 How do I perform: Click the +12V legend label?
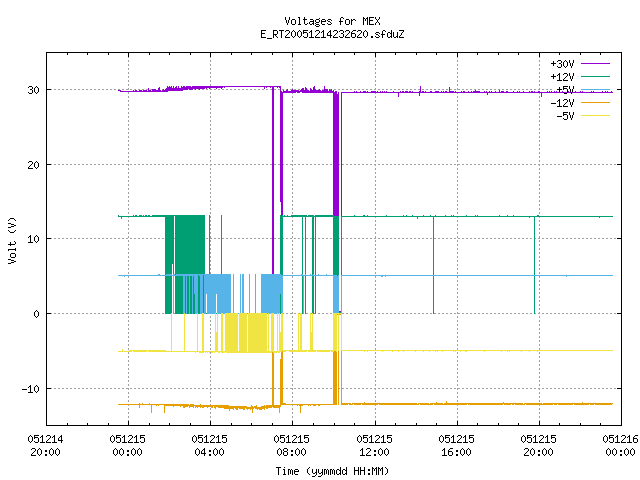pyautogui.click(x=562, y=77)
